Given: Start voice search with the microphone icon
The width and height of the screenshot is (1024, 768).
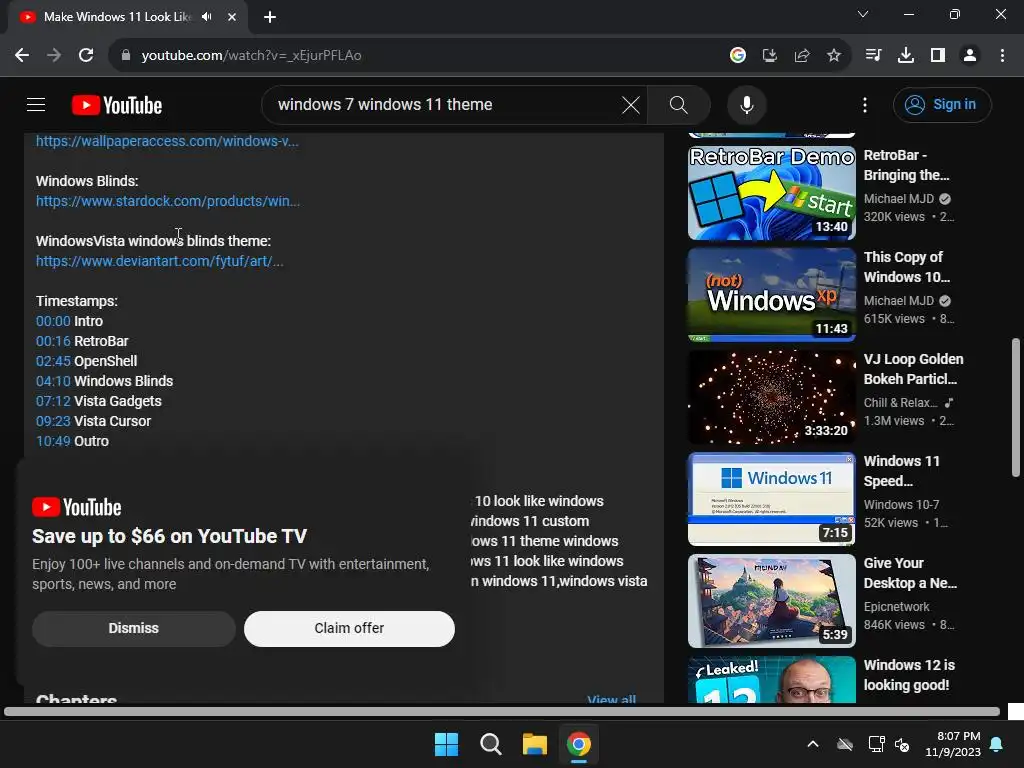Looking at the screenshot, I should pos(746,104).
